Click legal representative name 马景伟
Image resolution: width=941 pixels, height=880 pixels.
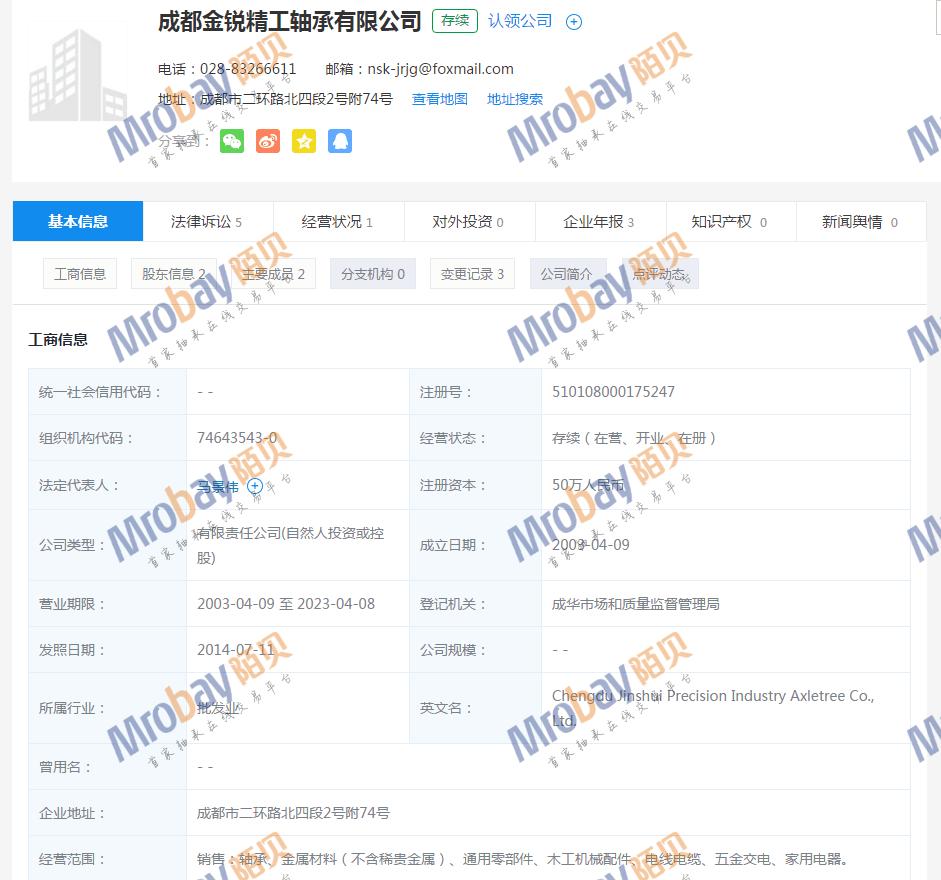(218, 487)
